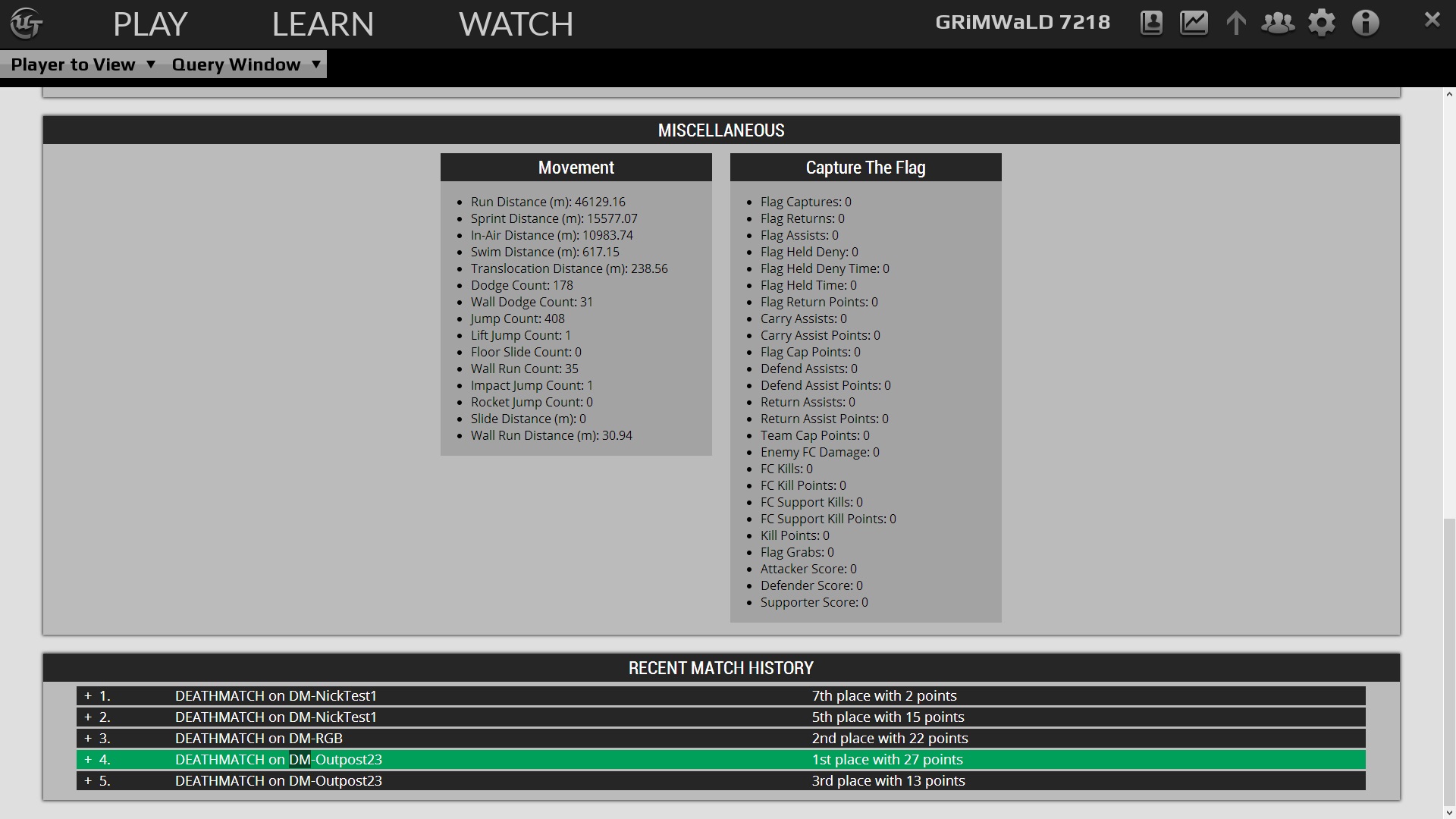Close the stats viewer with X
The height and width of the screenshot is (819, 1456).
(x=1432, y=20)
